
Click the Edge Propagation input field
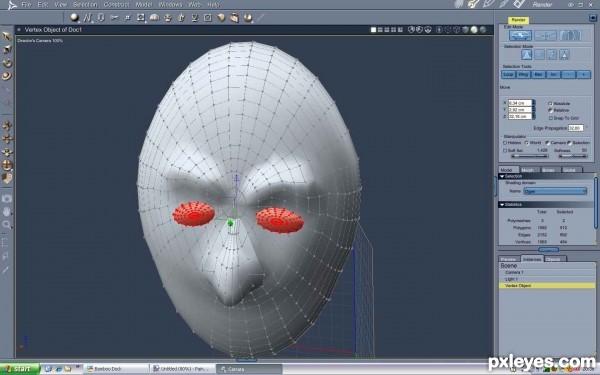click(576, 128)
